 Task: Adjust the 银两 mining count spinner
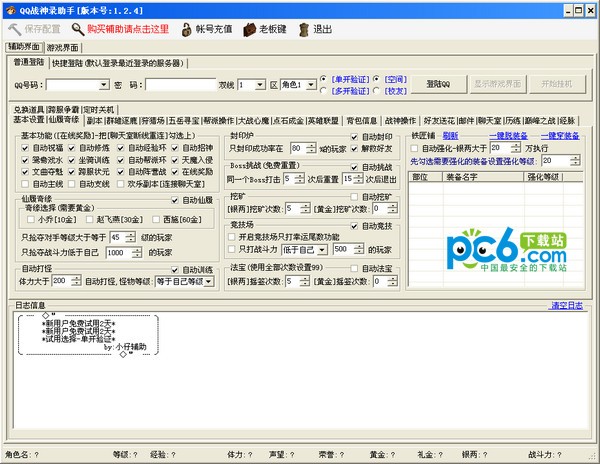[x=305, y=208]
